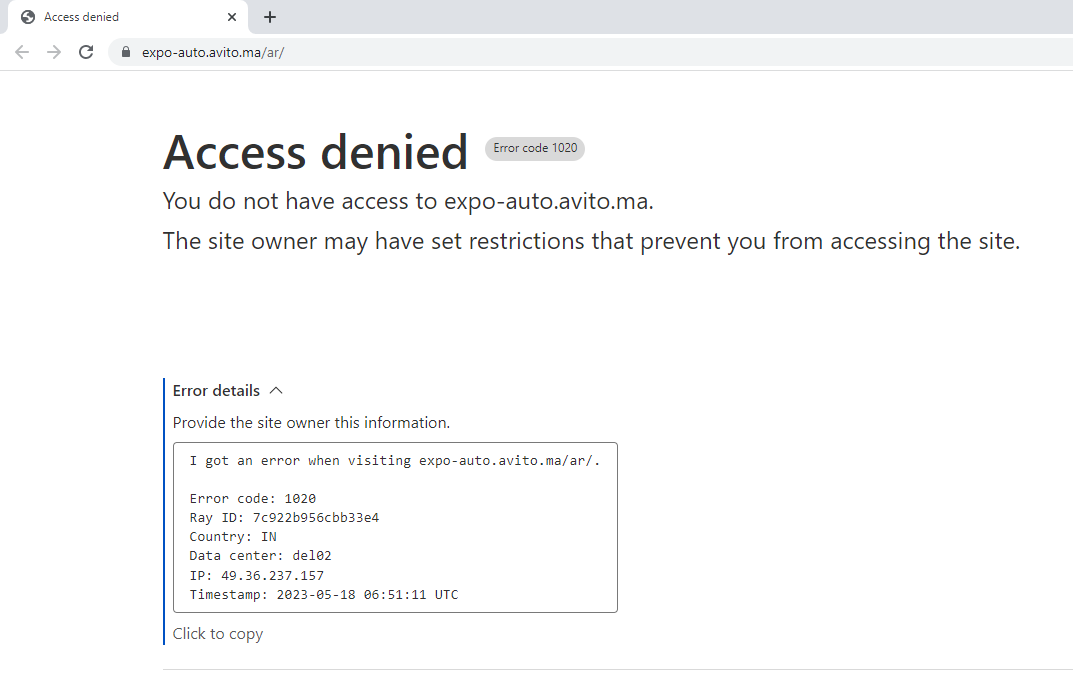
Task: Click the error information text box
Action: pos(396,528)
